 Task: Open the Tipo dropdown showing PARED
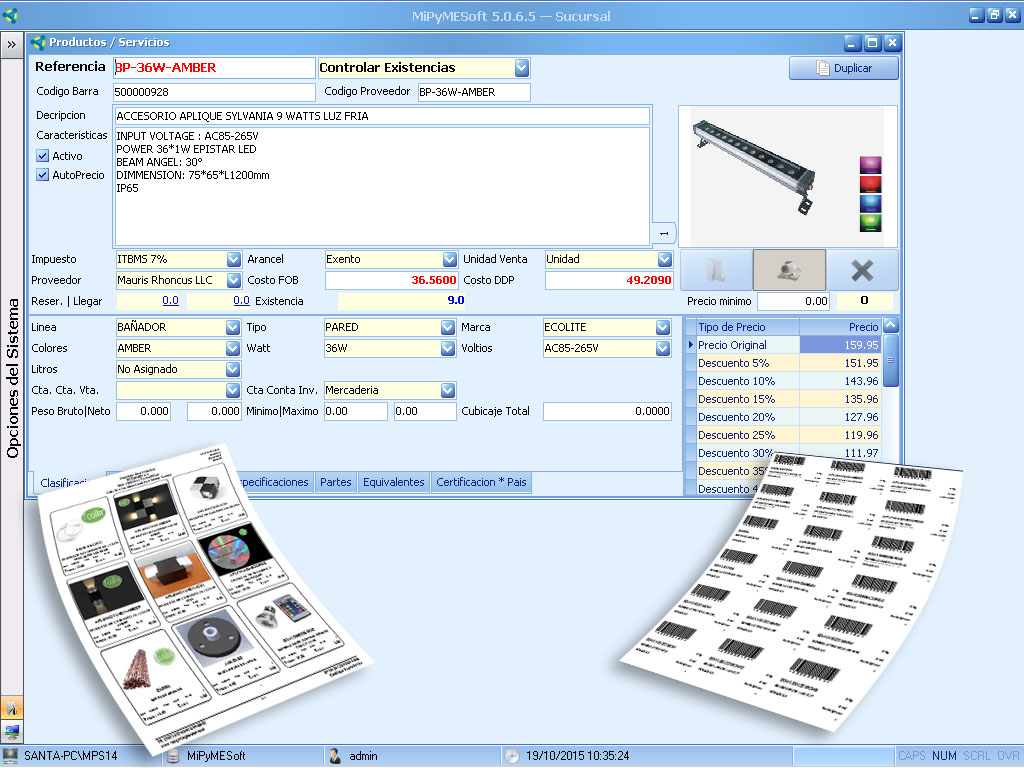pyautogui.click(x=447, y=327)
